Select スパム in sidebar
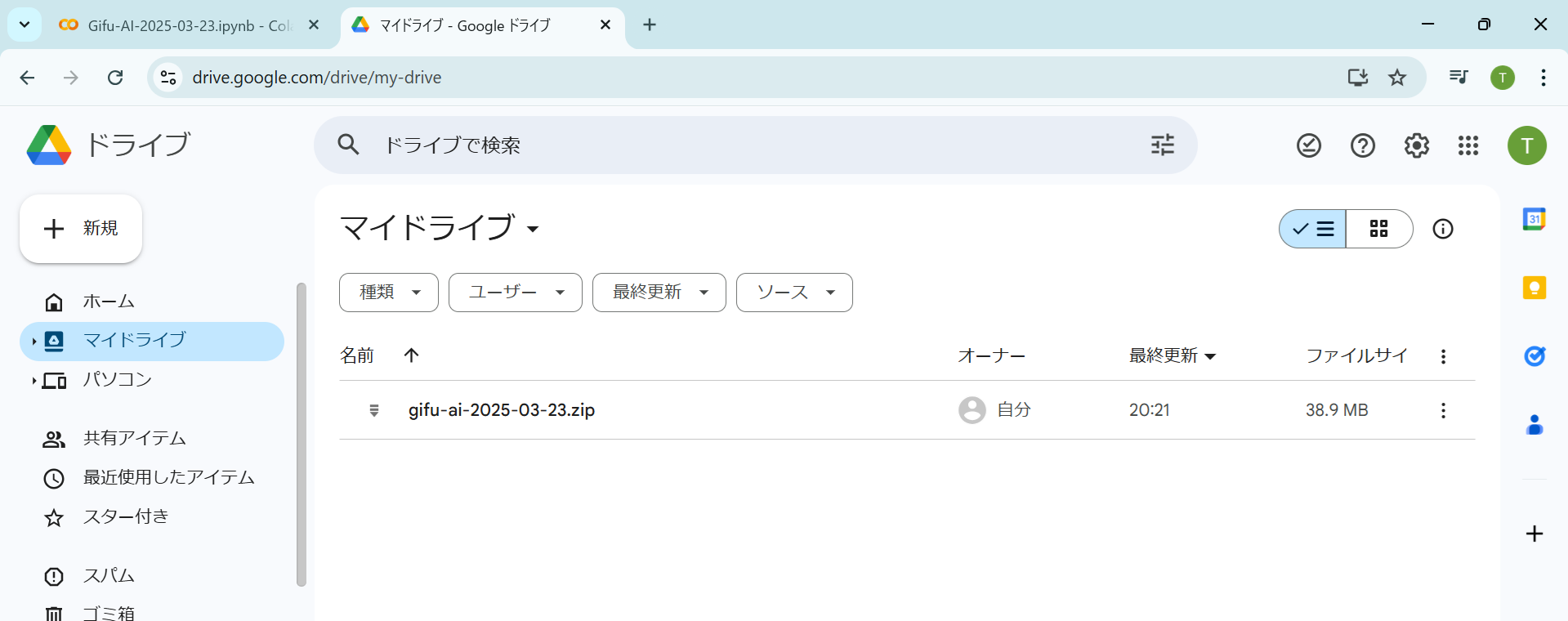 pyautogui.click(x=152, y=577)
